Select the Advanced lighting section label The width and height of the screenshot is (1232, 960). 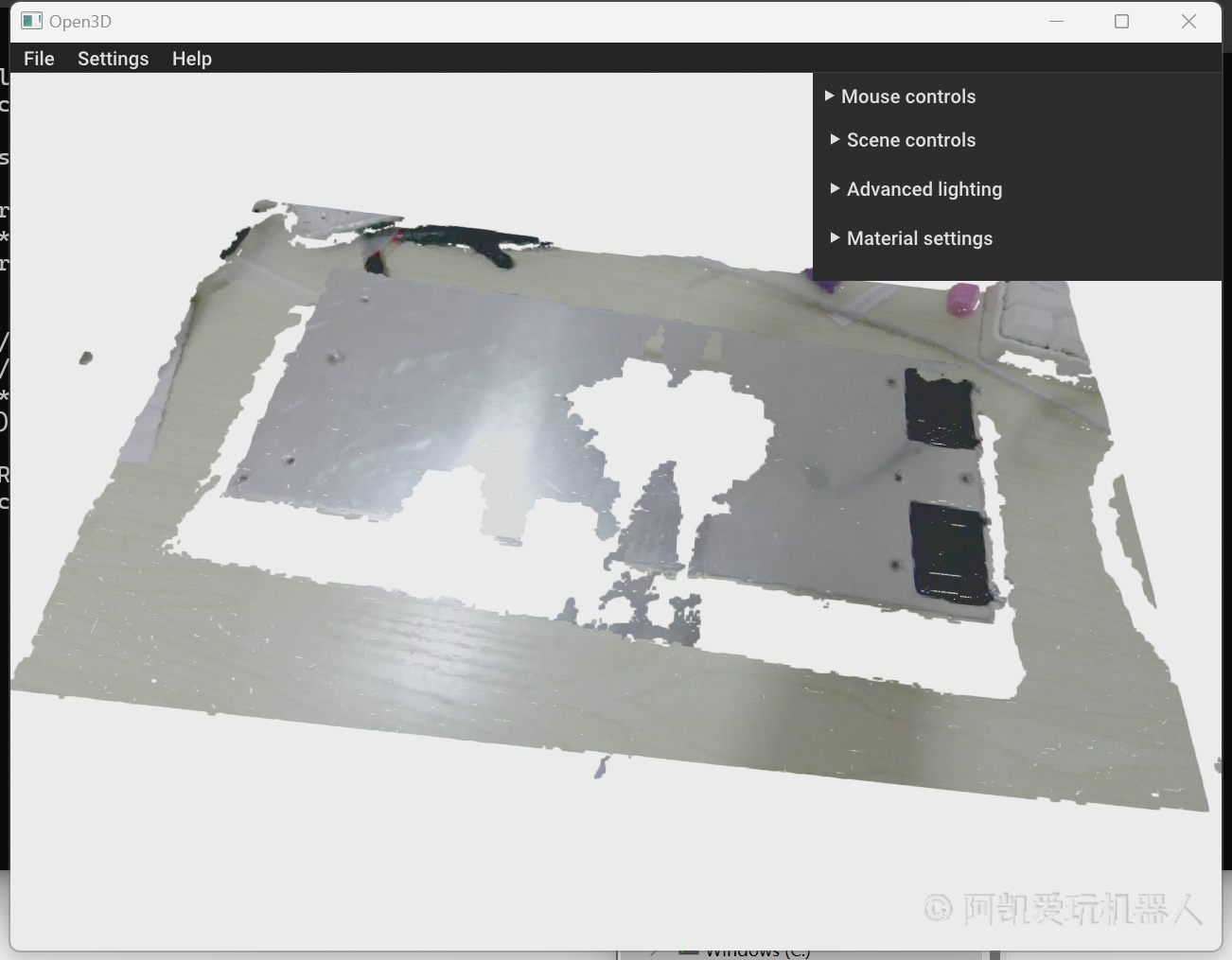tap(924, 189)
